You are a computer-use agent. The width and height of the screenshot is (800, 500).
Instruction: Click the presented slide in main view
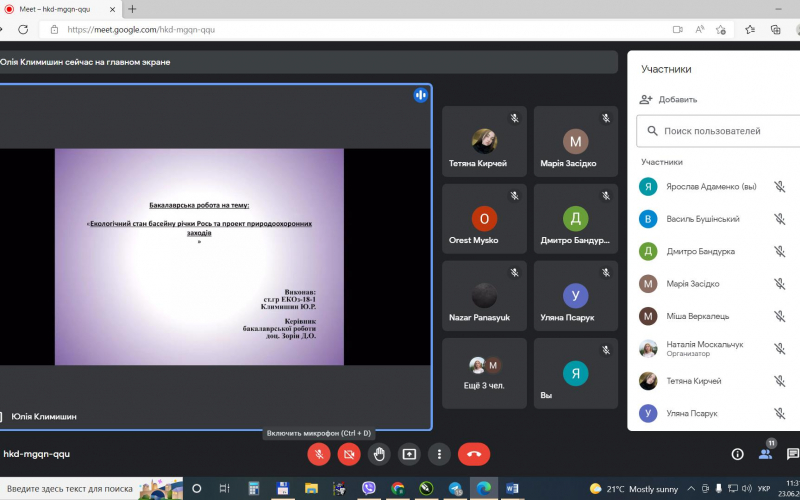pos(199,257)
